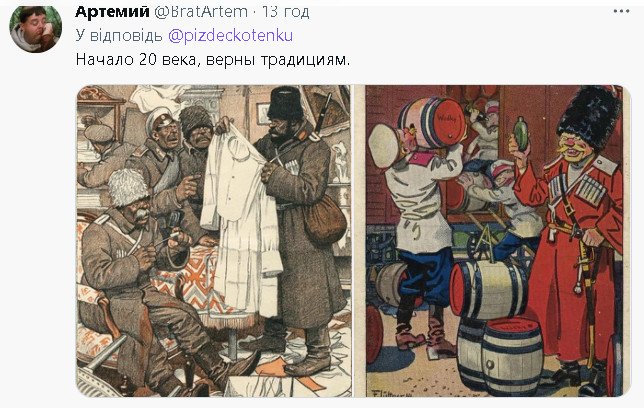
Task: Open the right image with vodka barrels
Action: pos(494,241)
